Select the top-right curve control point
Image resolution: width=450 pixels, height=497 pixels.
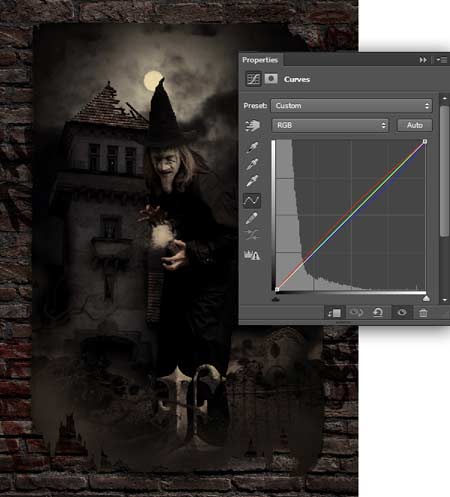point(425,142)
